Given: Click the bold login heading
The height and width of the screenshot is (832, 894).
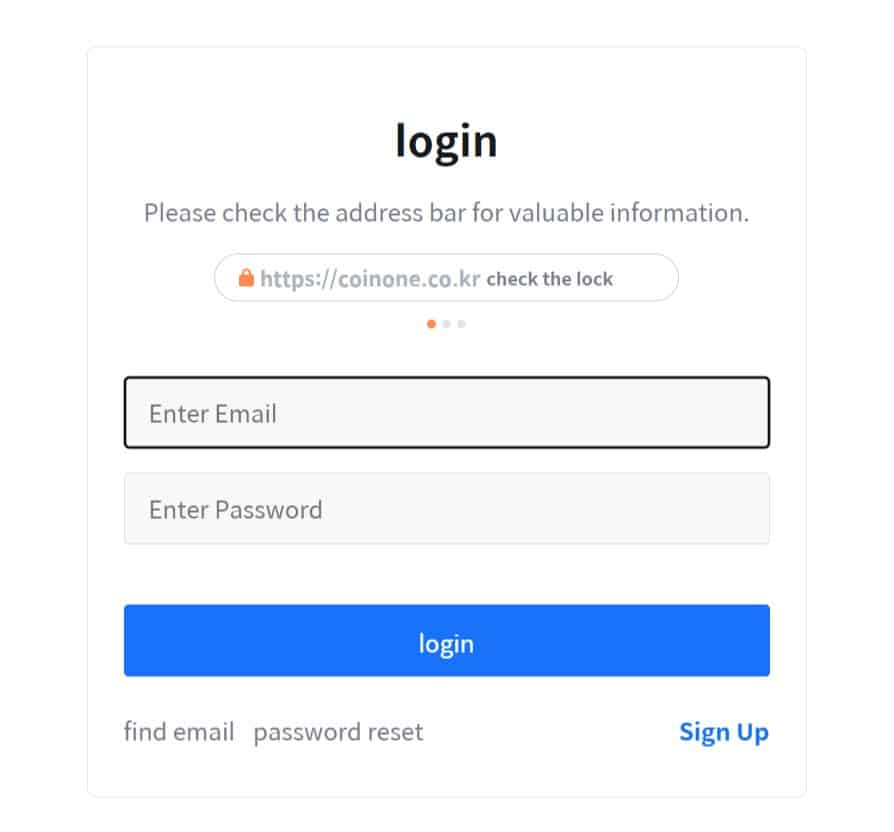Looking at the screenshot, I should point(446,140).
